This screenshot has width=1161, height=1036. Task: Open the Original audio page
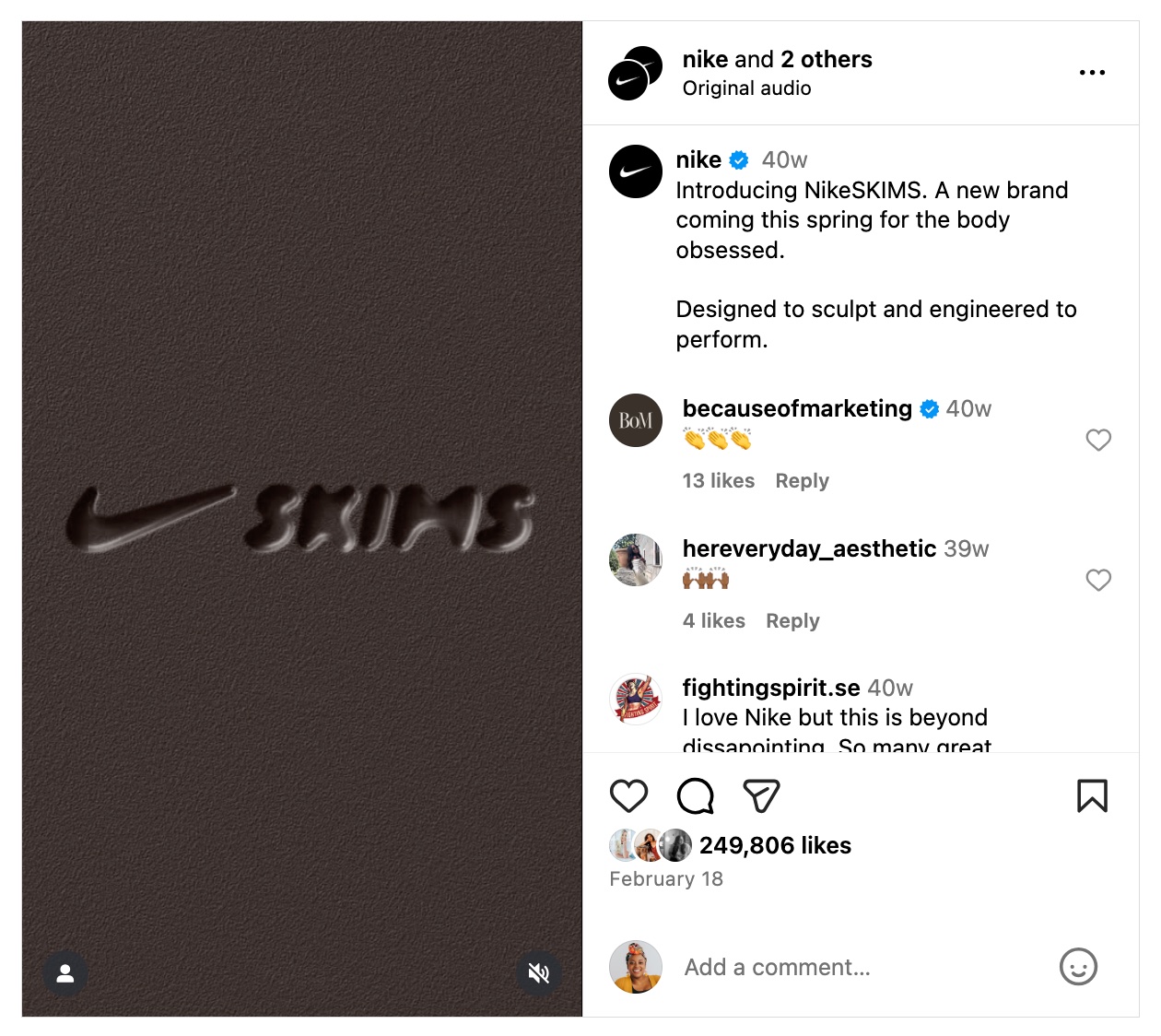pyautogui.click(x=746, y=88)
